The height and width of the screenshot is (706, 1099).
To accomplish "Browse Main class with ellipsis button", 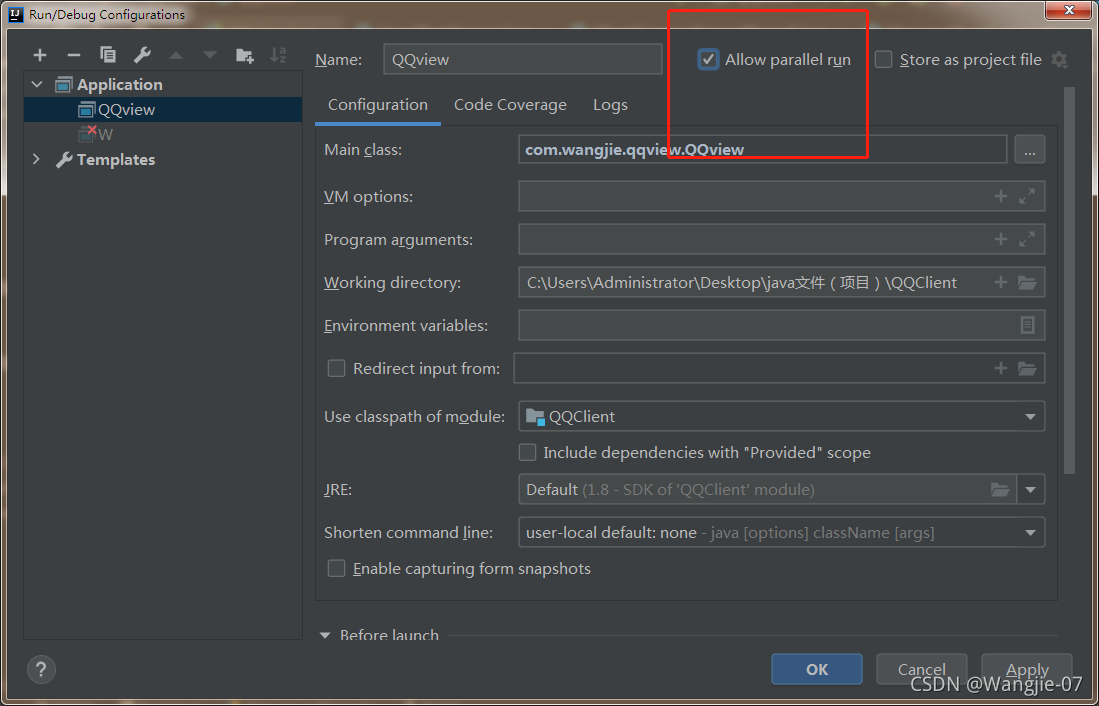I will coord(1030,149).
